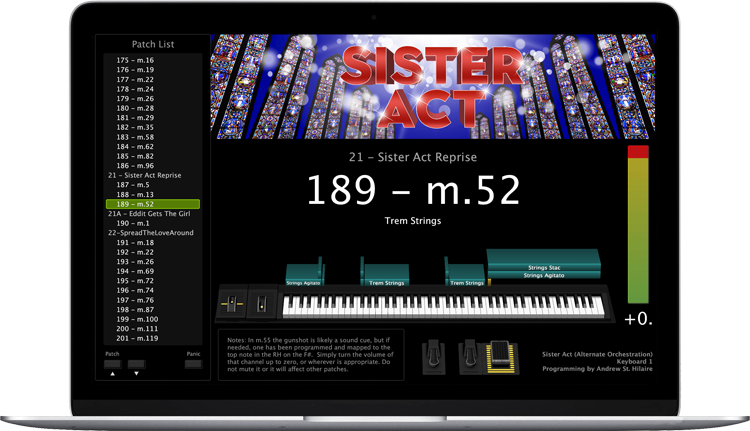The image size is (750, 431).
Task: Select patch 186 - m.96
Action: tap(135, 166)
